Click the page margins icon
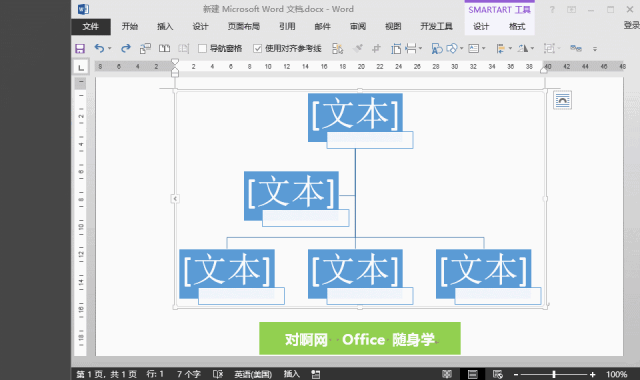Viewport: 640px width, 380px height. (x=396, y=49)
